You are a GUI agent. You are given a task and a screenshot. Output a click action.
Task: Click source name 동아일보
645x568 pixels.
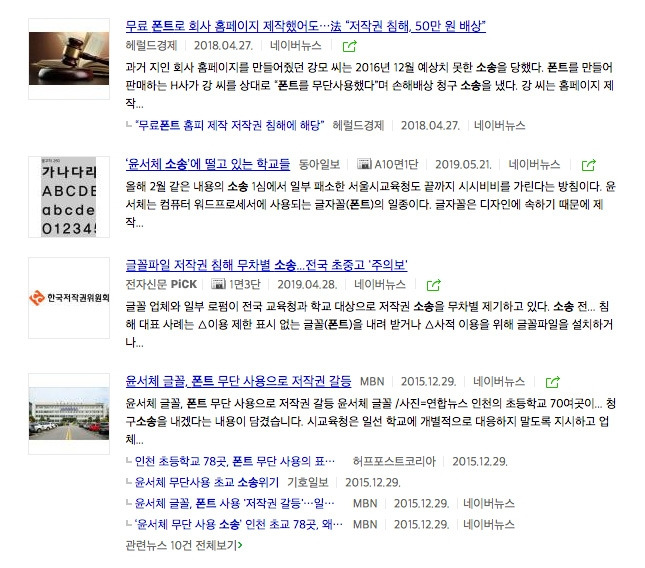point(319,165)
